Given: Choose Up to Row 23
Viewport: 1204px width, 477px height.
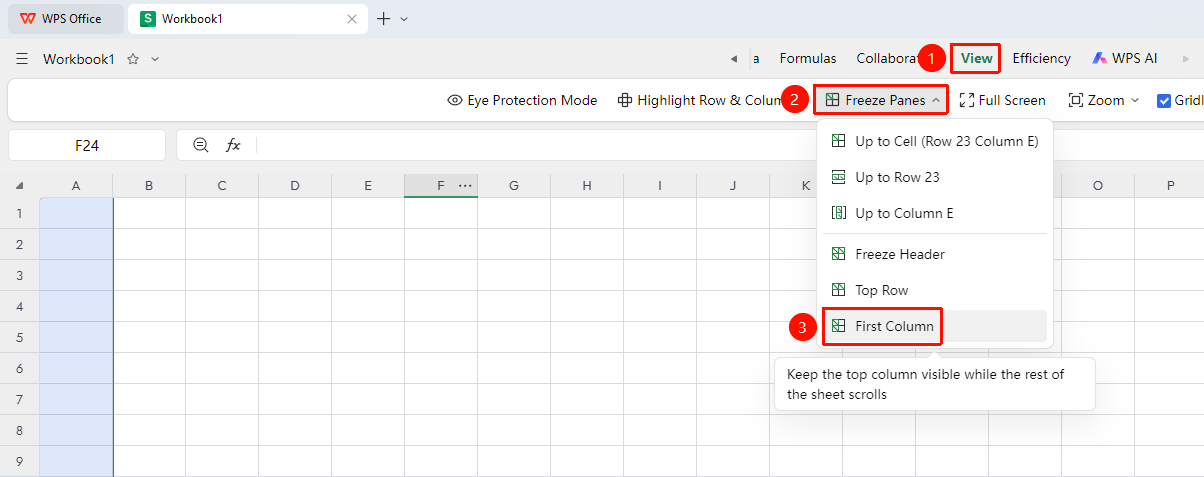Looking at the screenshot, I should (x=935, y=177).
